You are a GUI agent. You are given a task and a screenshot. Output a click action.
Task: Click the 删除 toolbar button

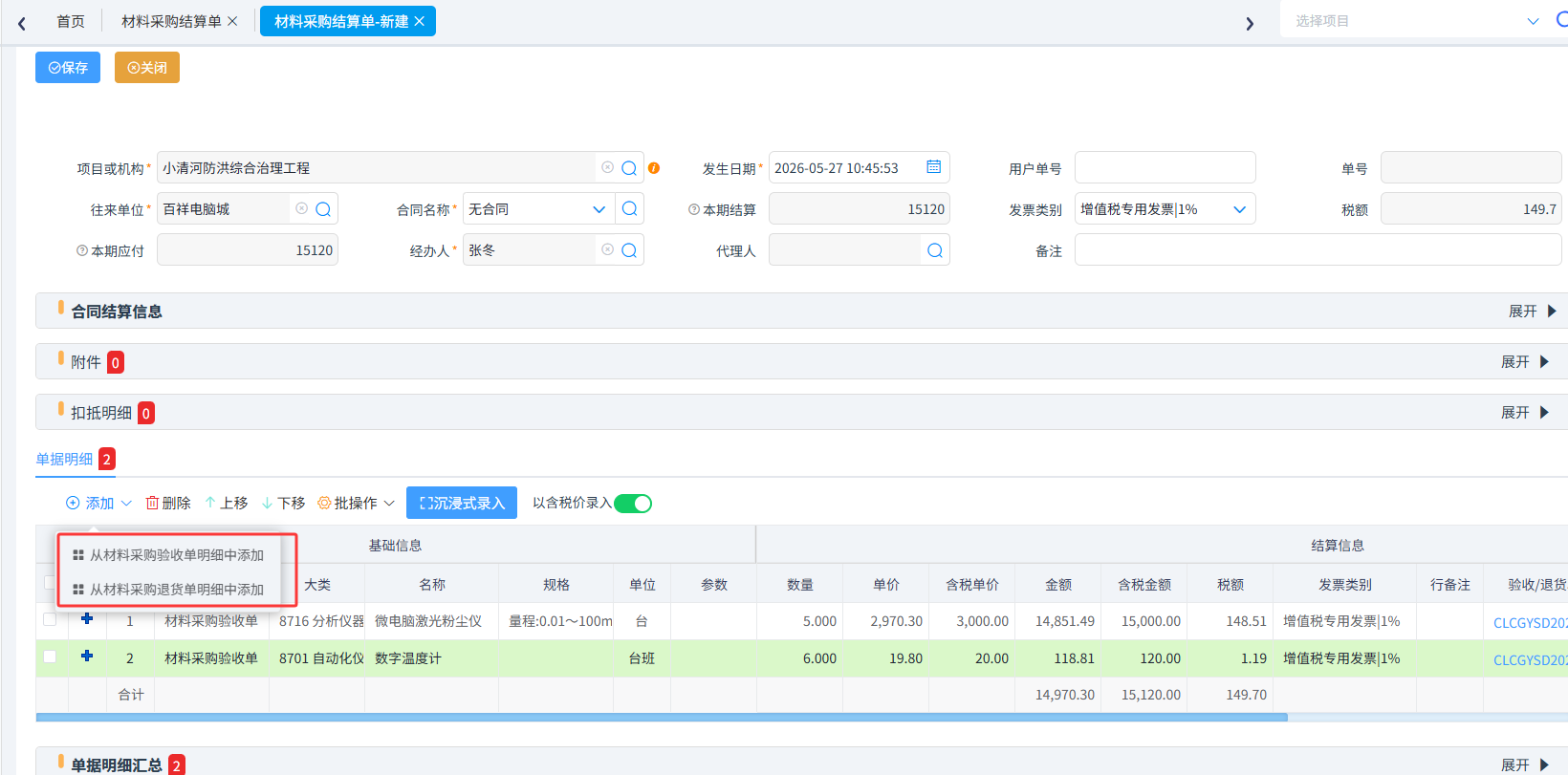(168, 503)
